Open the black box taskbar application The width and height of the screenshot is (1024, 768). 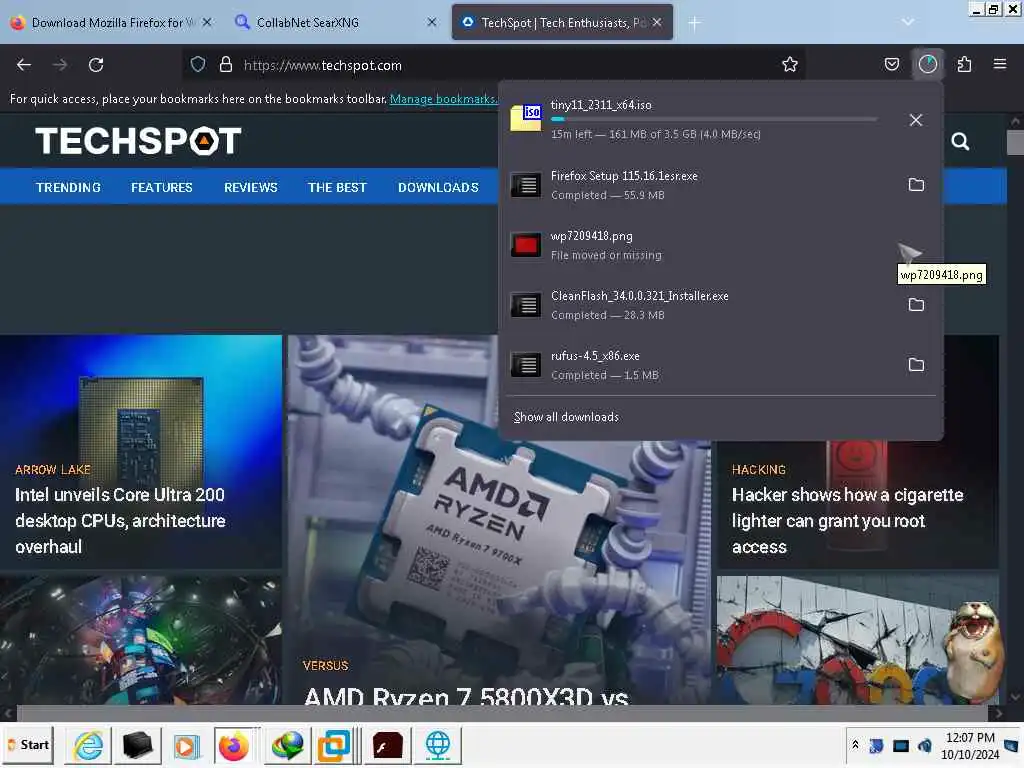138,745
